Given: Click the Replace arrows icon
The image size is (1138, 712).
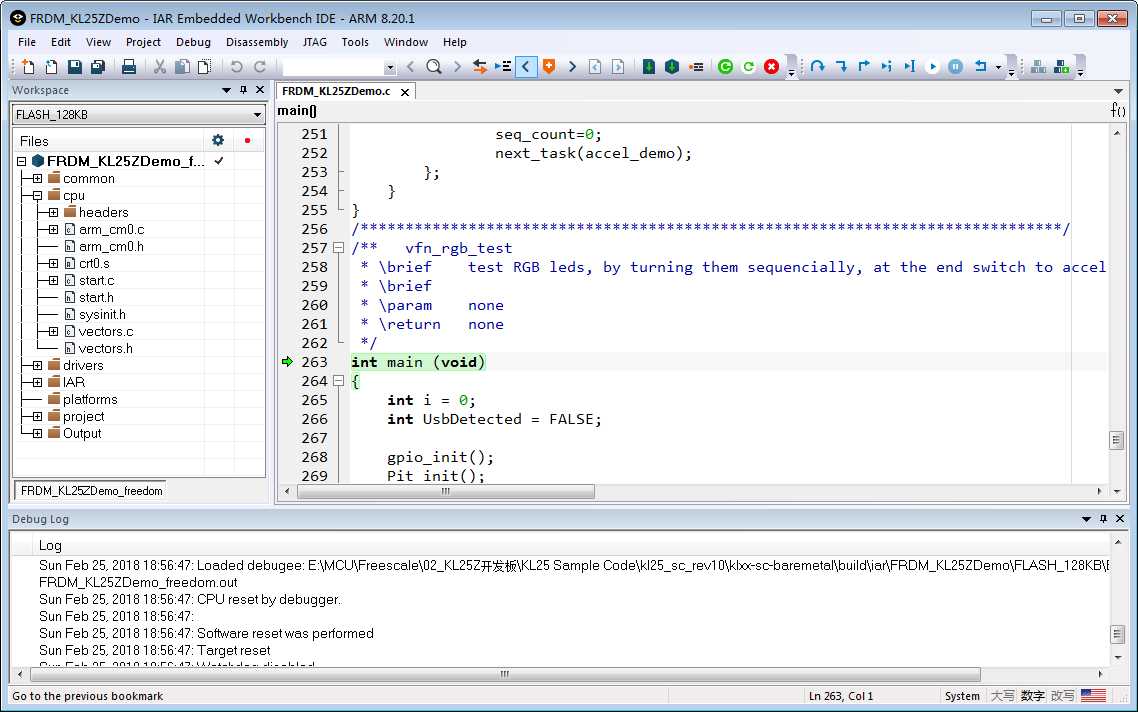Looking at the screenshot, I should pos(480,67).
